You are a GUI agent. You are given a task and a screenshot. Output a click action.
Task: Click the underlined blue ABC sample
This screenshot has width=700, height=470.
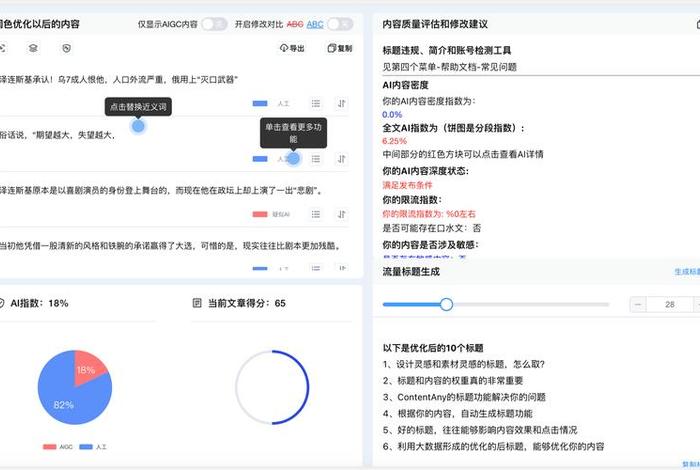(x=315, y=24)
